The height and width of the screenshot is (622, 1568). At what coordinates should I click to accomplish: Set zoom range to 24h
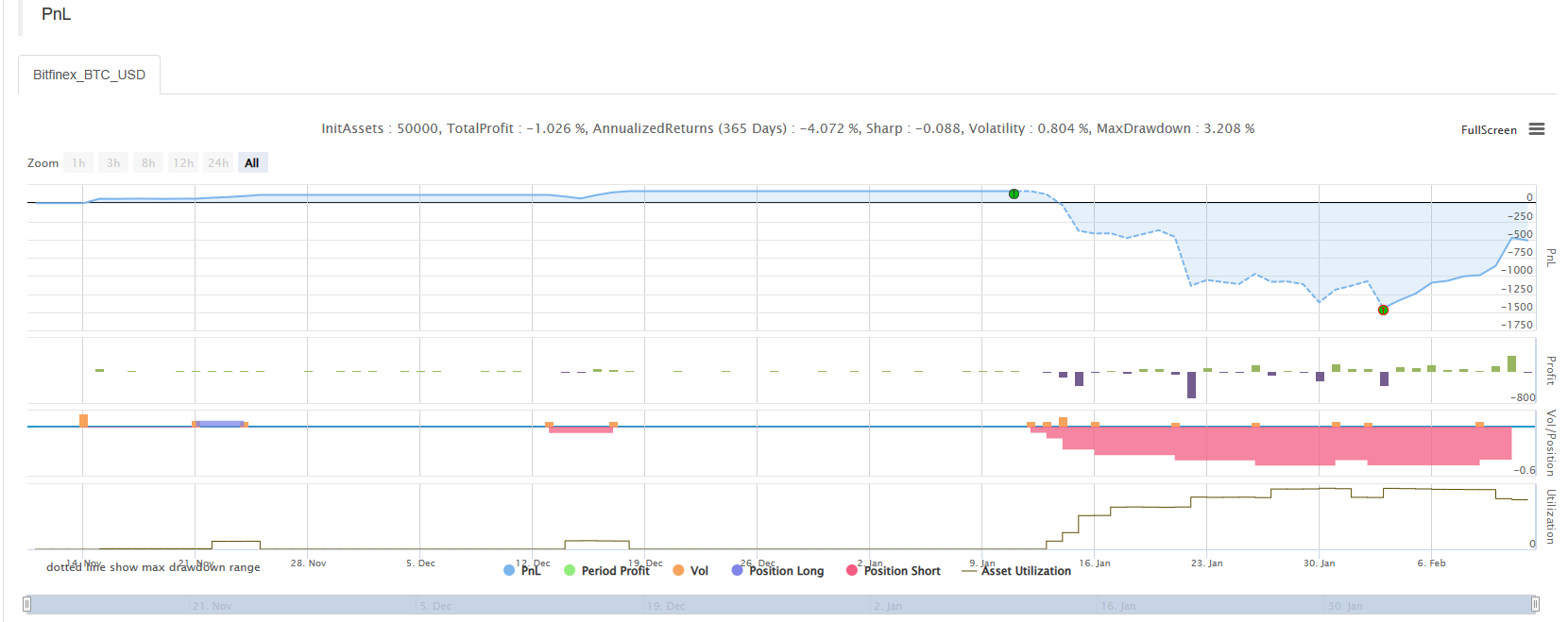point(218,163)
